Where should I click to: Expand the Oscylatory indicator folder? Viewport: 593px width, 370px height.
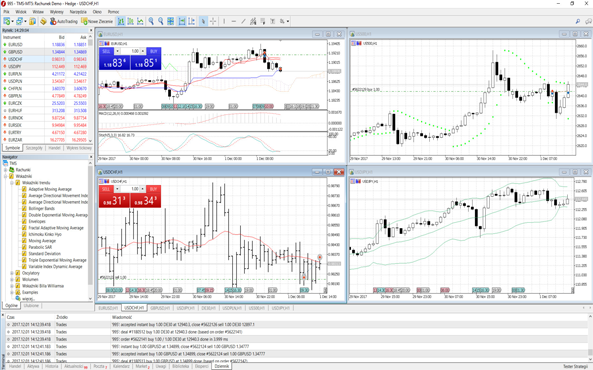pos(12,273)
